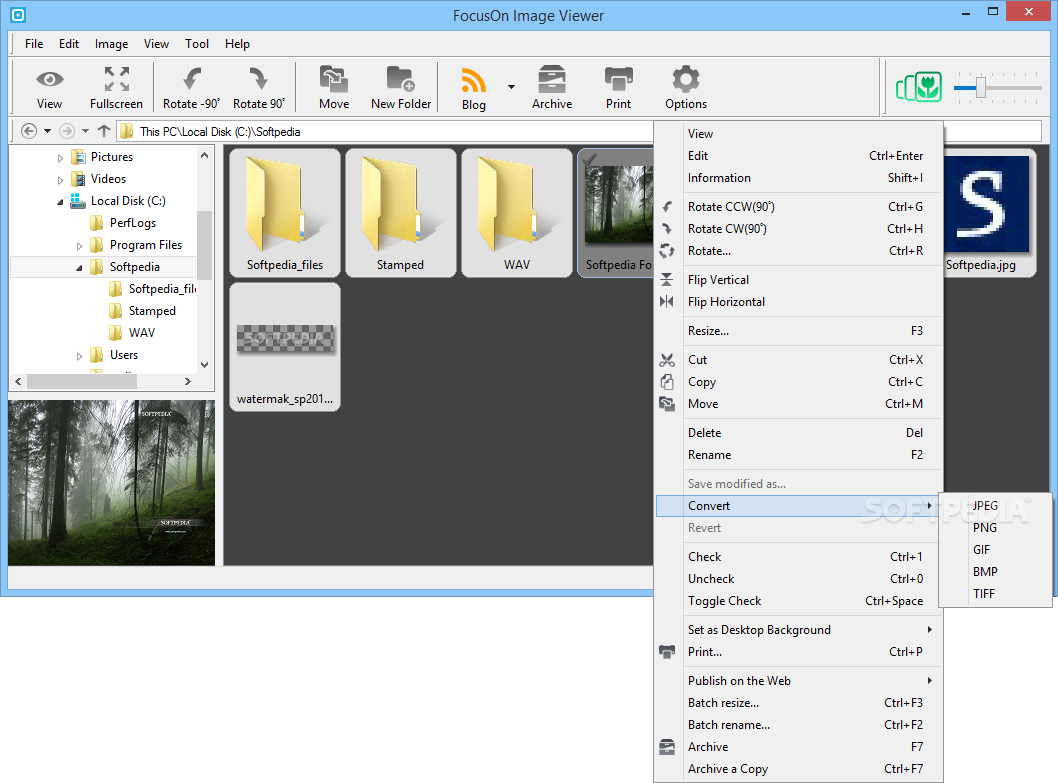Expand the Users tree node
The image size is (1058, 783).
[79, 356]
